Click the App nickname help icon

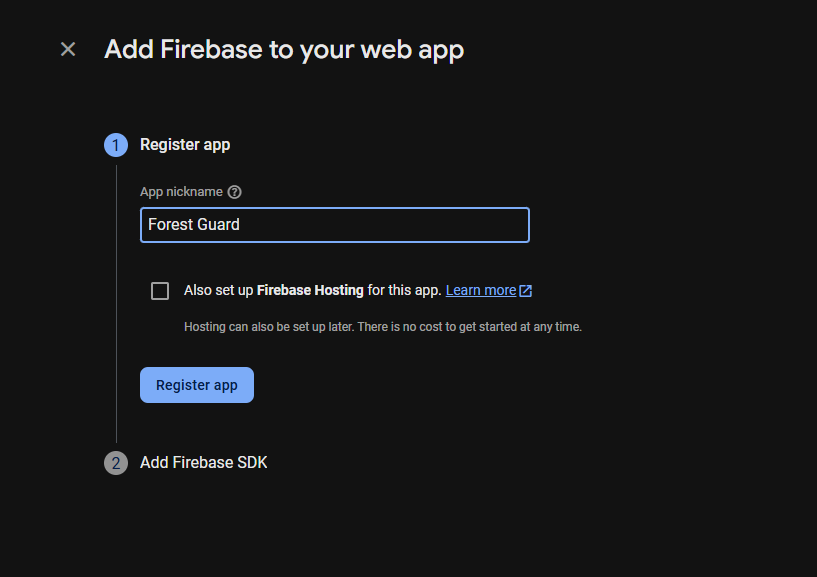point(235,192)
